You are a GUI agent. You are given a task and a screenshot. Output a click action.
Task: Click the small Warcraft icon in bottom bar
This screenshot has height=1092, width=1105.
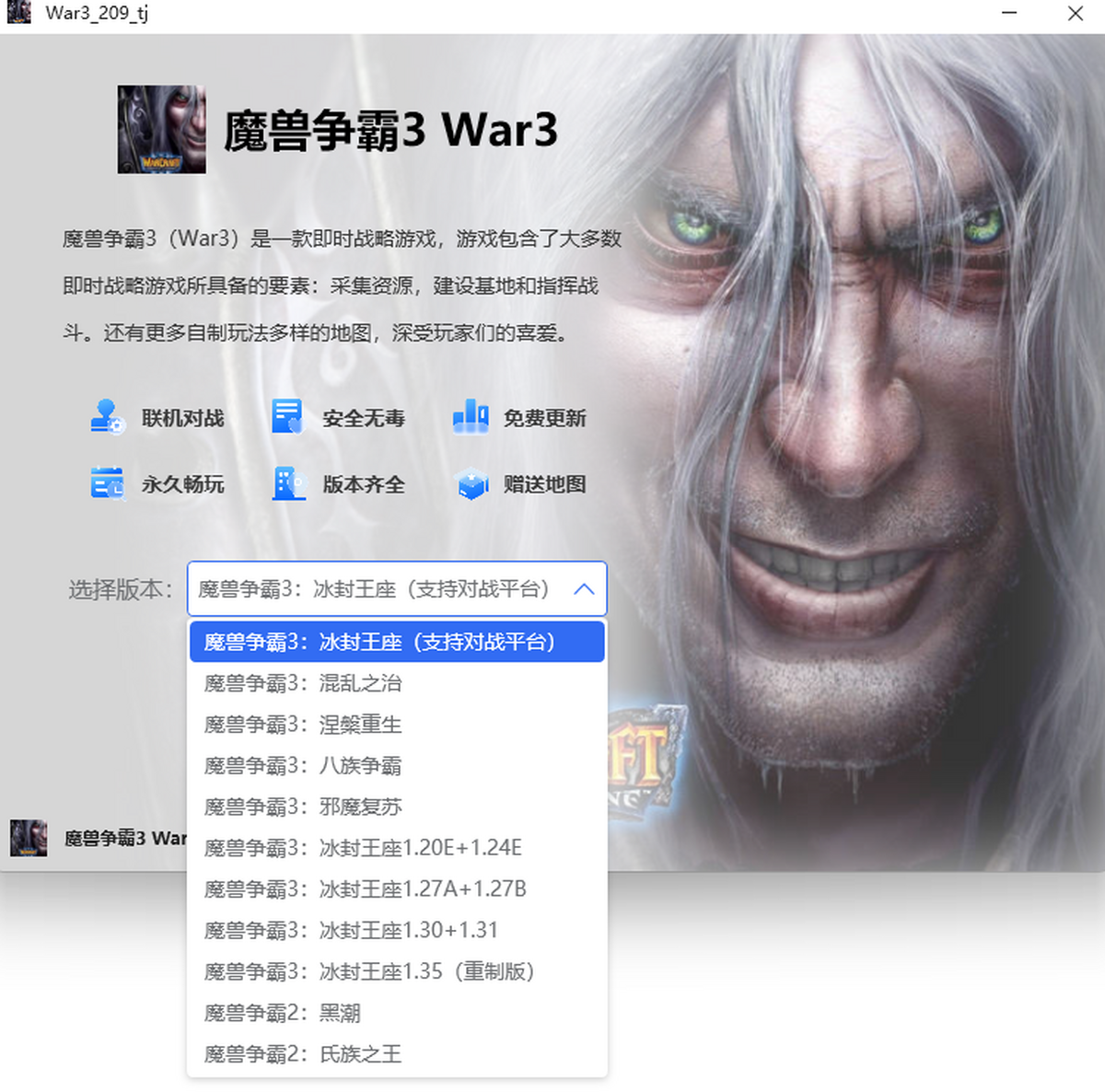pyautogui.click(x=29, y=838)
